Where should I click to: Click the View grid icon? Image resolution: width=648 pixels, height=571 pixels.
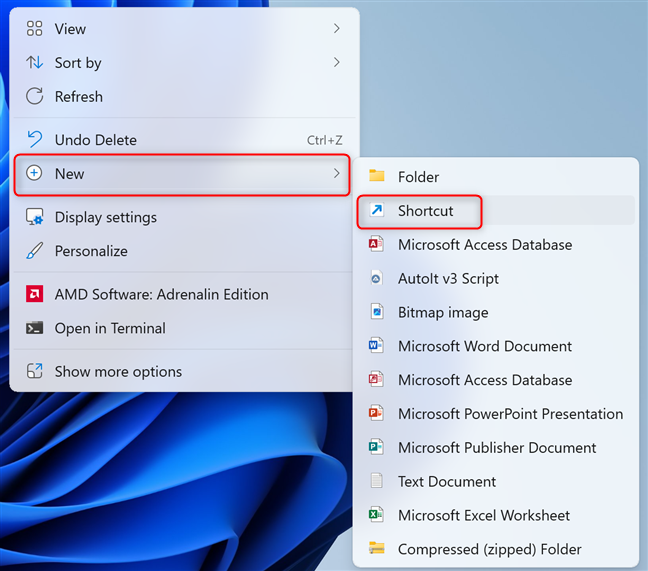(x=34, y=29)
